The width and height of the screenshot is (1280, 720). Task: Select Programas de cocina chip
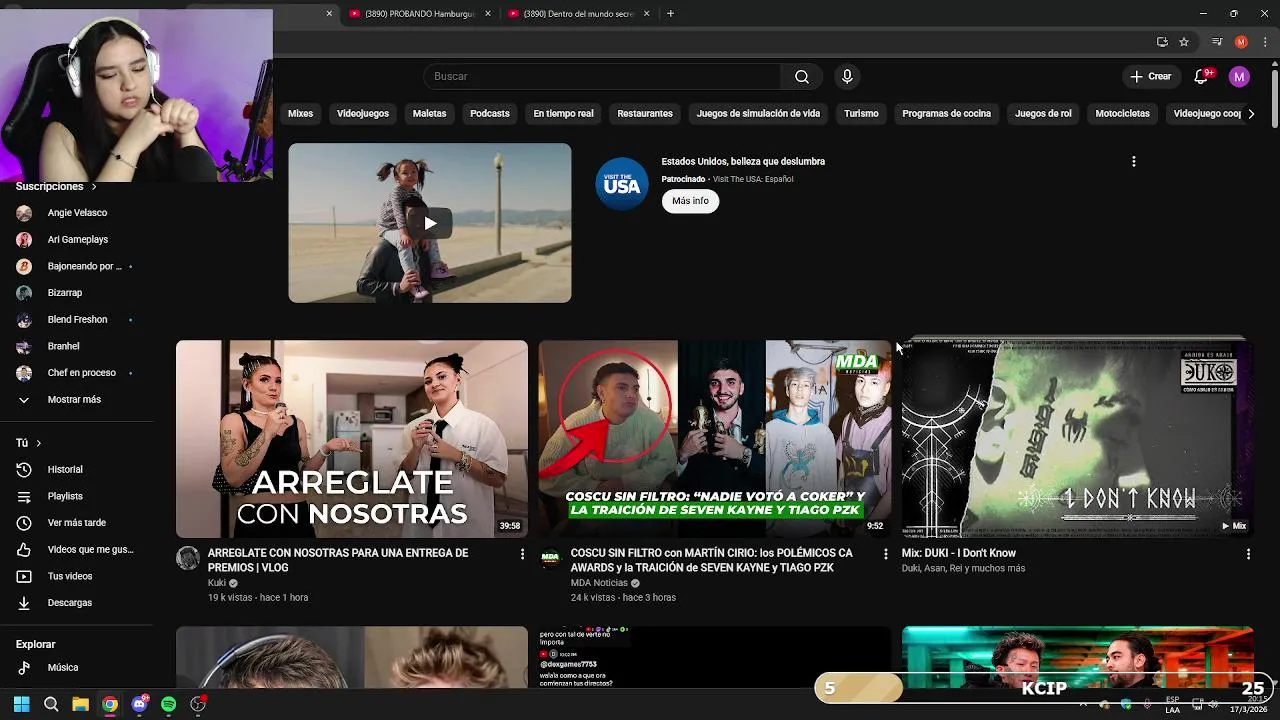(946, 114)
